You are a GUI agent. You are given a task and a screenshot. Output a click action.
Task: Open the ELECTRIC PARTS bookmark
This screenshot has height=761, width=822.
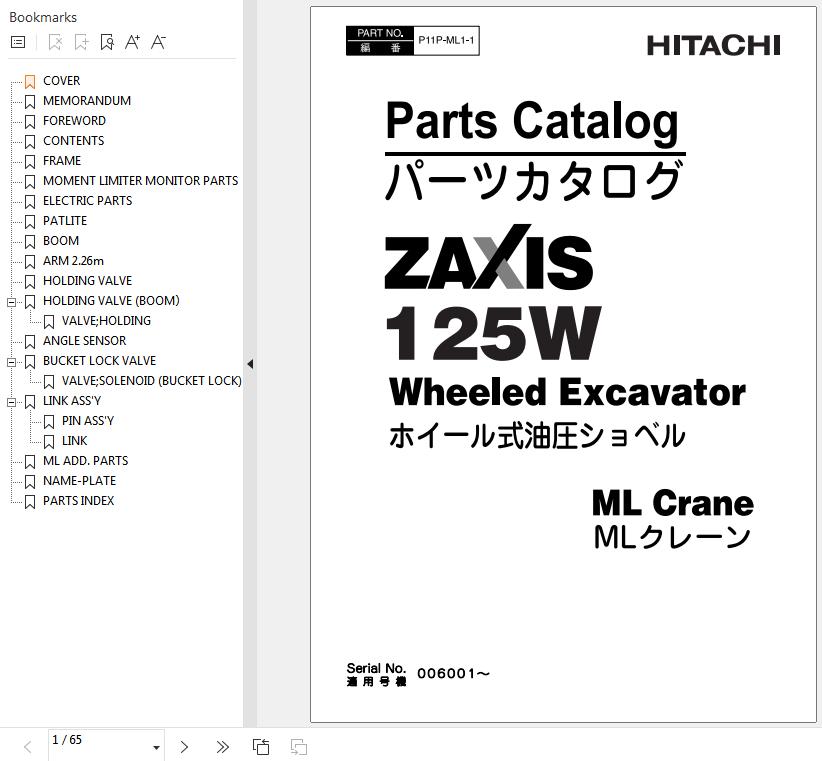88,201
